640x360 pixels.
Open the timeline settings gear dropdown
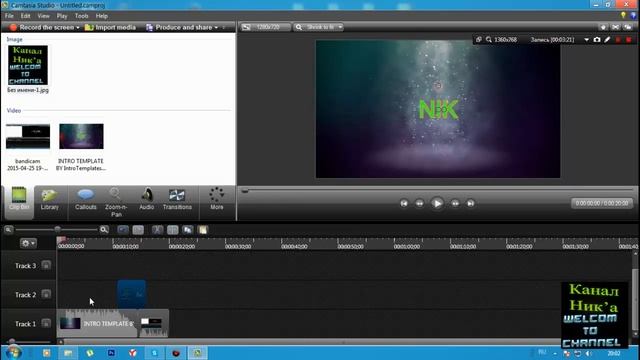tap(28, 243)
